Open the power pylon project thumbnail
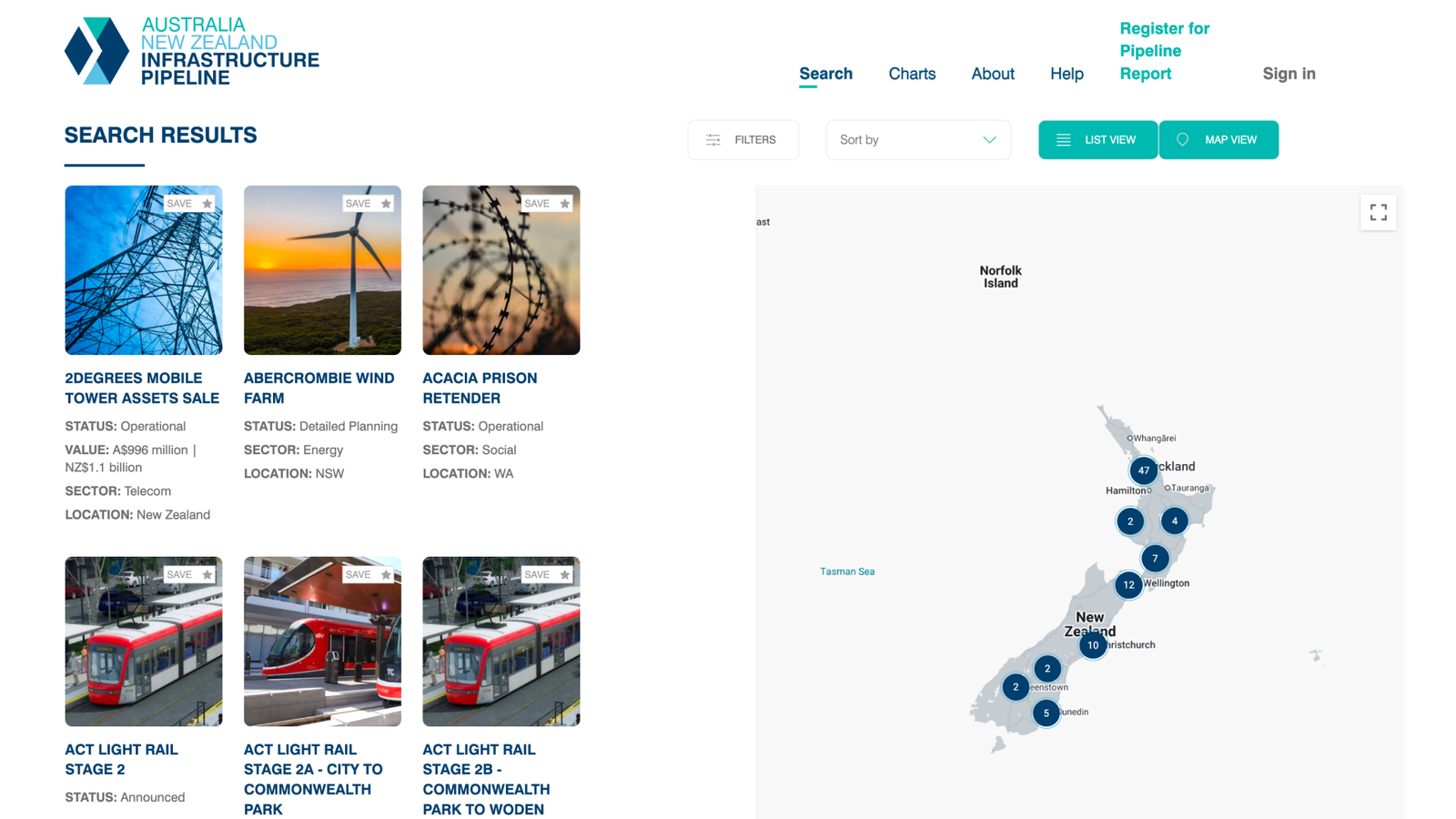This screenshot has width=1456, height=819. pyautogui.click(x=144, y=270)
